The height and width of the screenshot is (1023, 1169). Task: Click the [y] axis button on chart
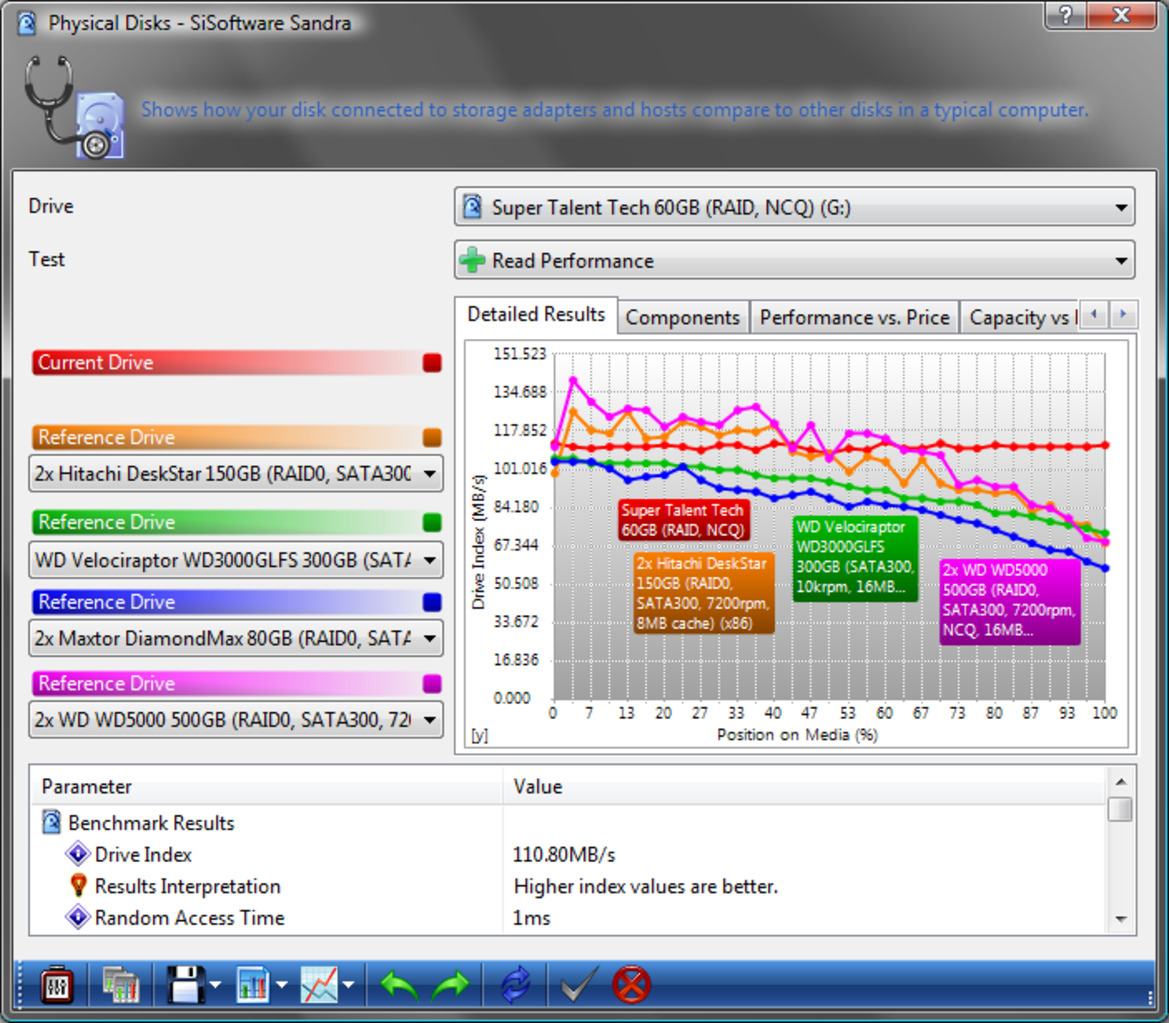pos(479,735)
